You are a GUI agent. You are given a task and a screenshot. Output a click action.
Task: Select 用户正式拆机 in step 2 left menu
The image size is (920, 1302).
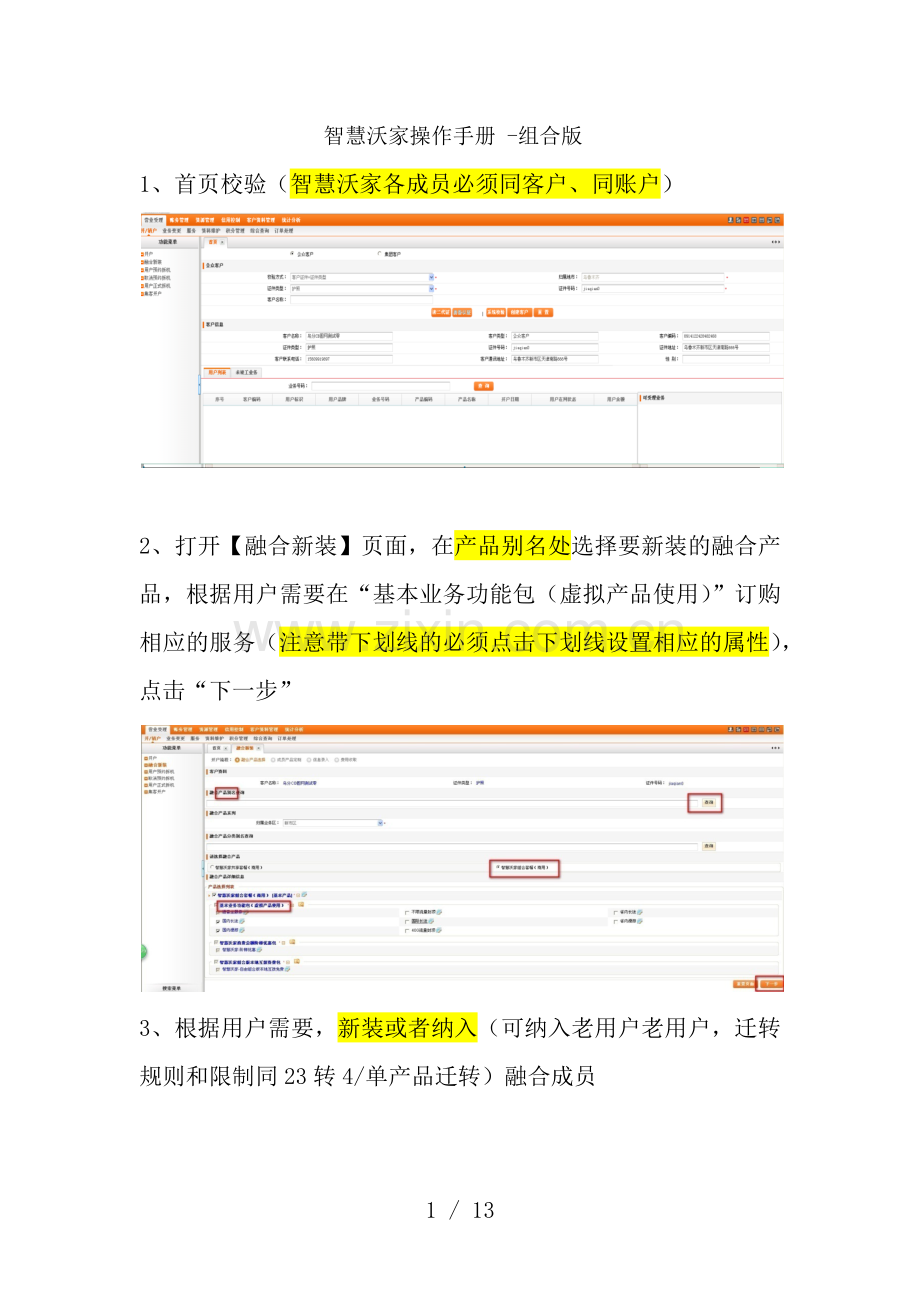pos(157,785)
